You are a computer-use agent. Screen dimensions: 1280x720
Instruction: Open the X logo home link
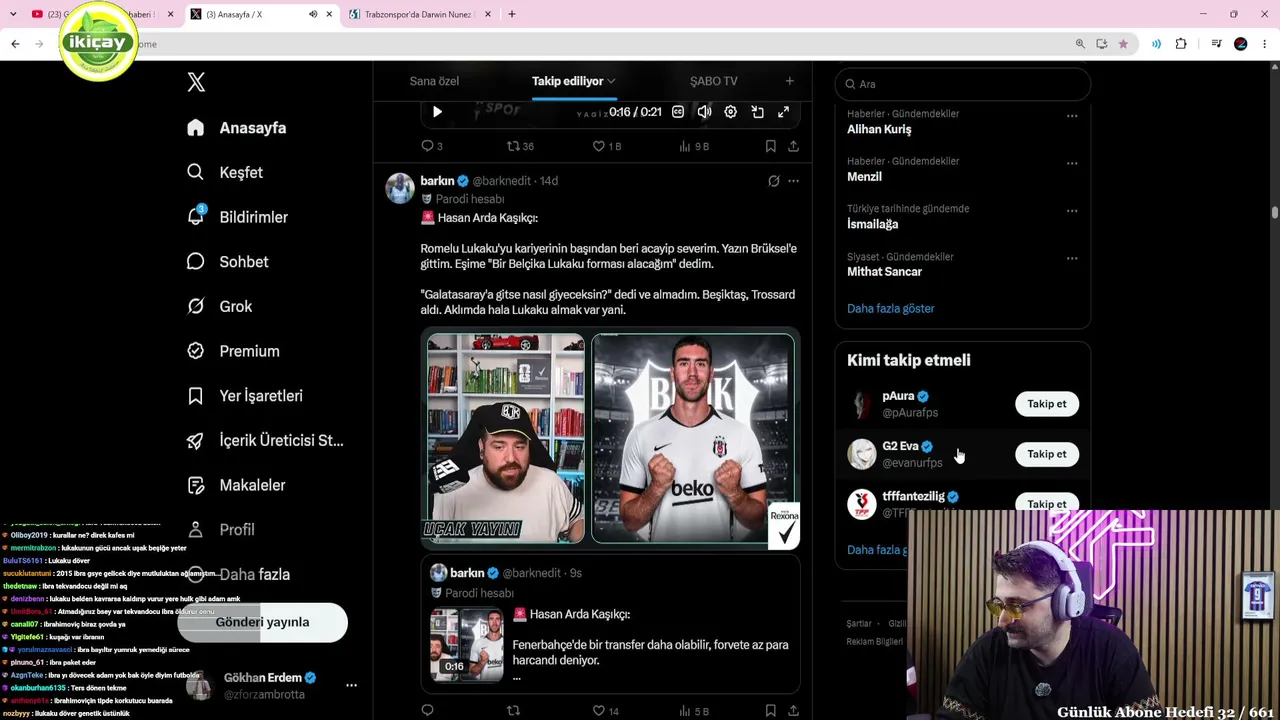pos(196,83)
